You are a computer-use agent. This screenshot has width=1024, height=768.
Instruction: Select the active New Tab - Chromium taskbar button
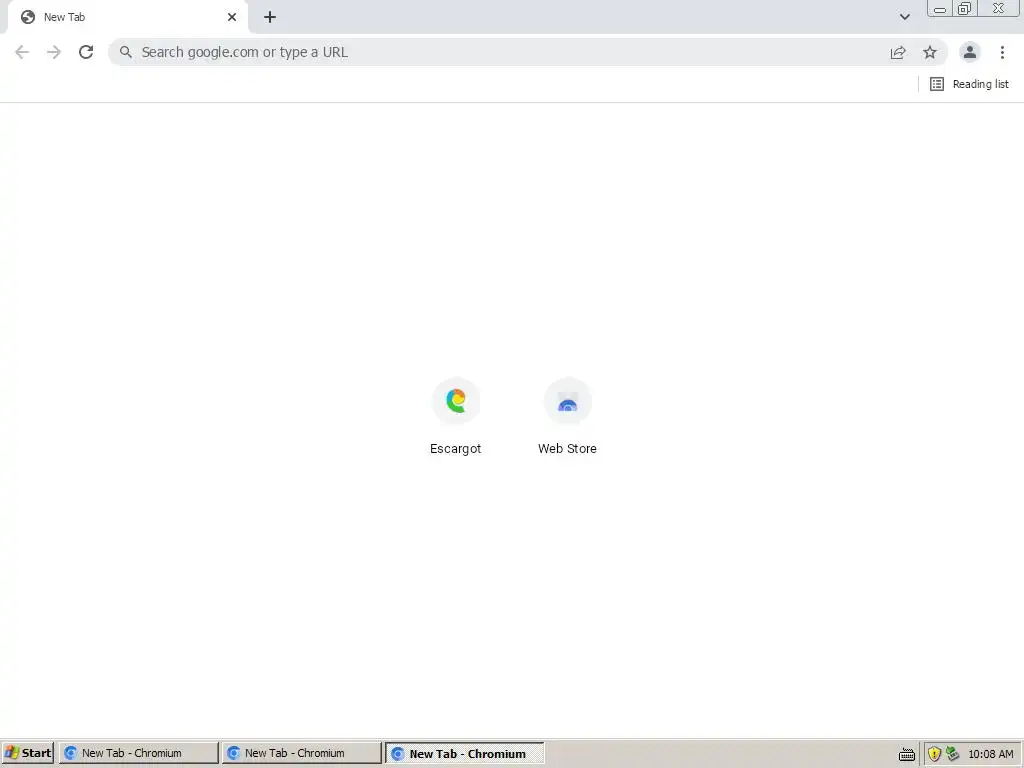464,753
